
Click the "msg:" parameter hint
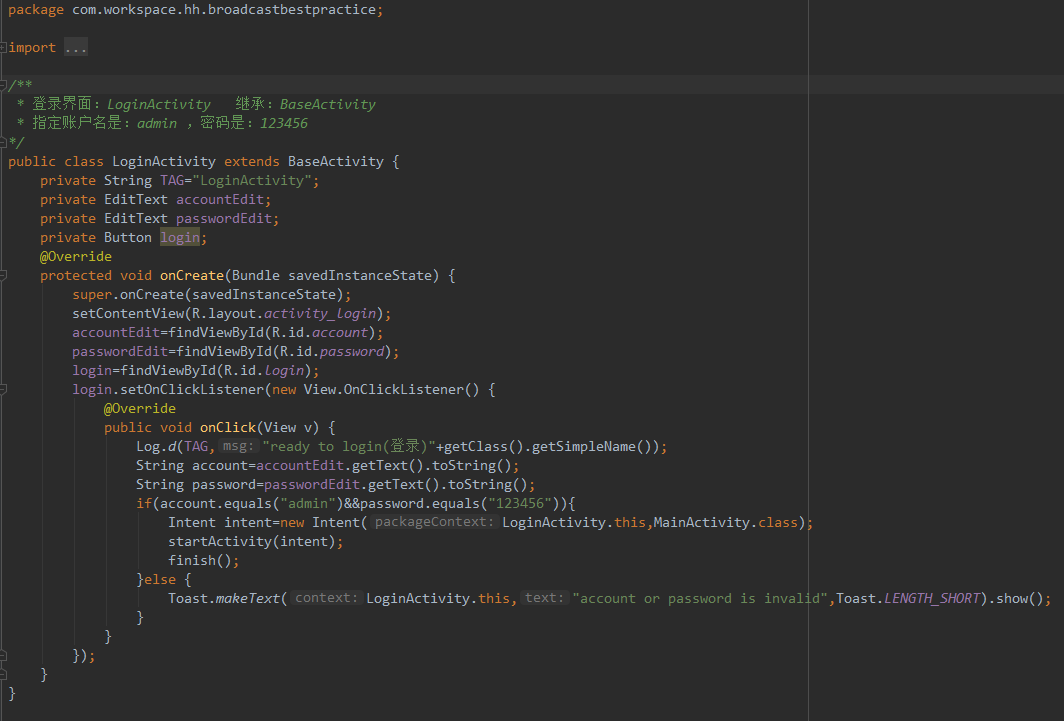point(238,446)
